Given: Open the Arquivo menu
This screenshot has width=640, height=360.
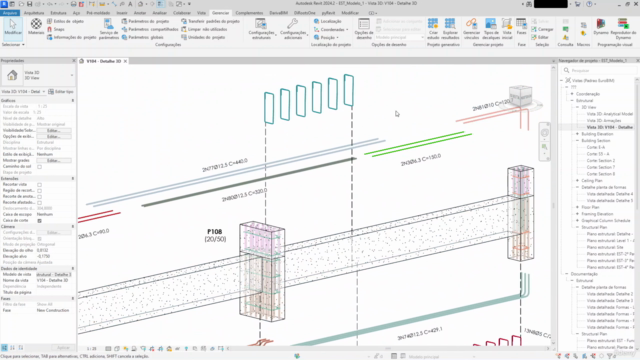Looking at the screenshot, I should click(x=10, y=13).
